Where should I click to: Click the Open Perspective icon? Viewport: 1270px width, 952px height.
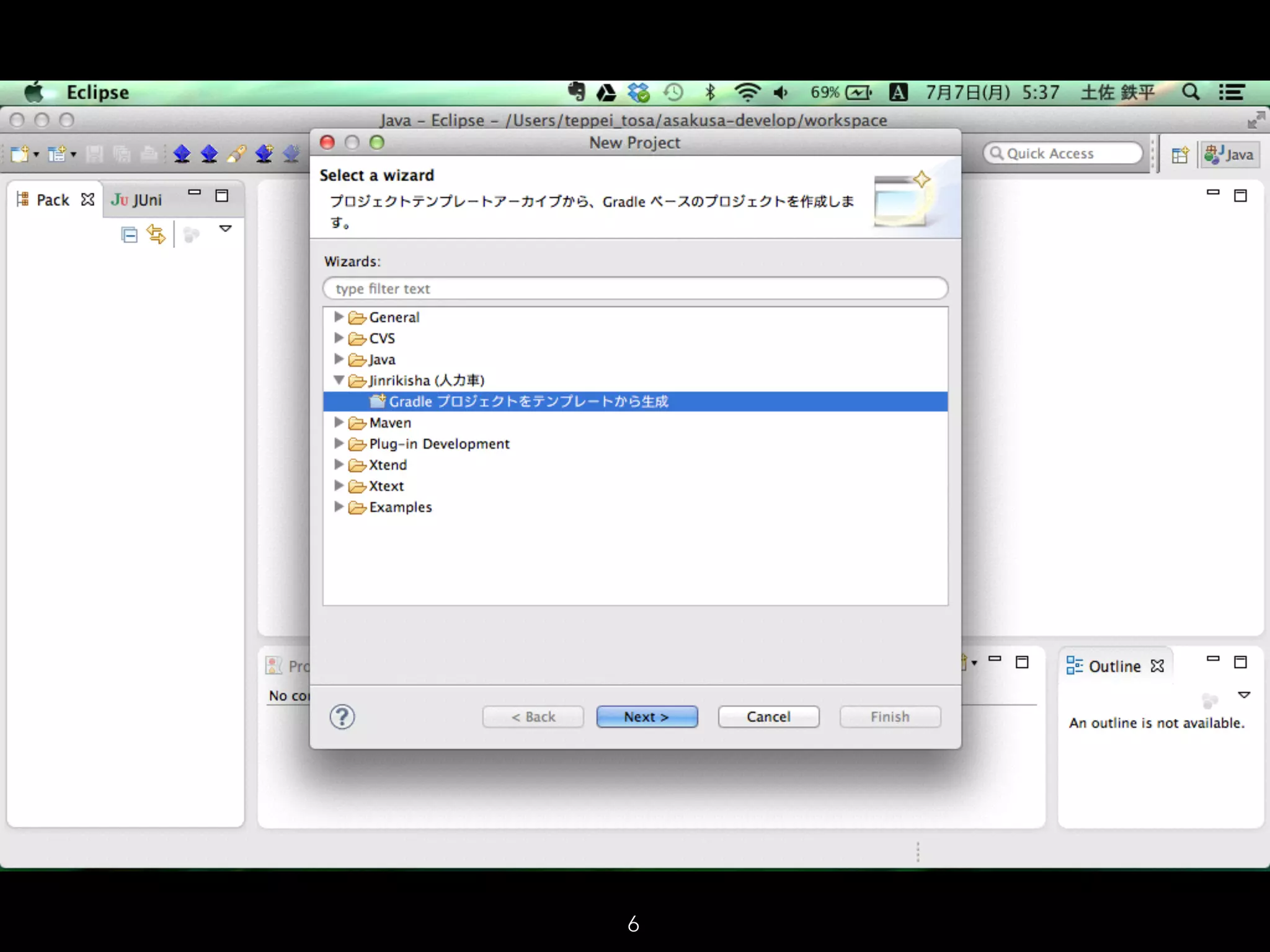click(x=1179, y=154)
